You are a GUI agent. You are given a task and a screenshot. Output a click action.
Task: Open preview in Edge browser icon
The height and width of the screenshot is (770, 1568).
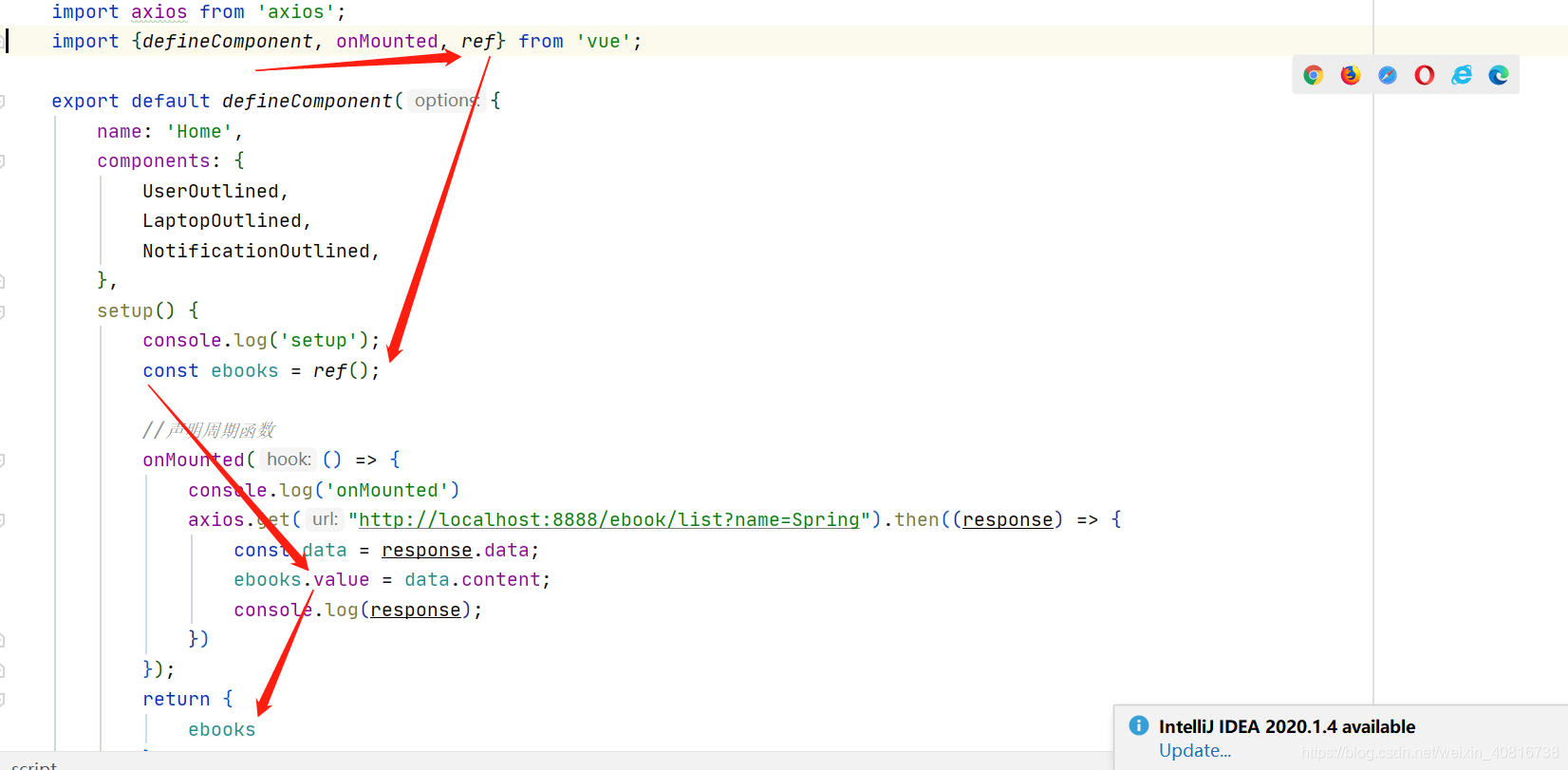[x=1499, y=75]
